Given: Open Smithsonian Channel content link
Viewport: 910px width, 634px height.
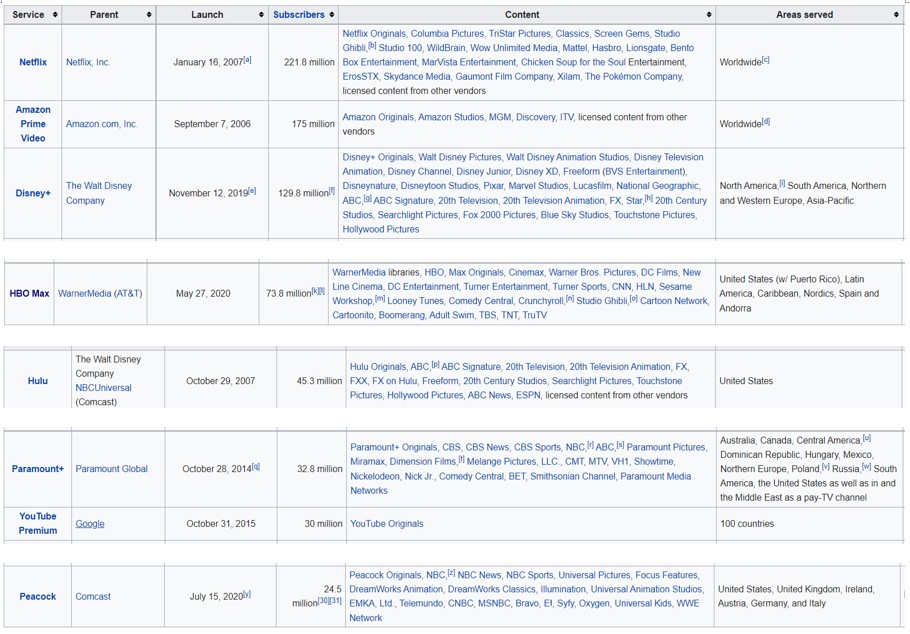Looking at the screenshot, I should [572, 476].
